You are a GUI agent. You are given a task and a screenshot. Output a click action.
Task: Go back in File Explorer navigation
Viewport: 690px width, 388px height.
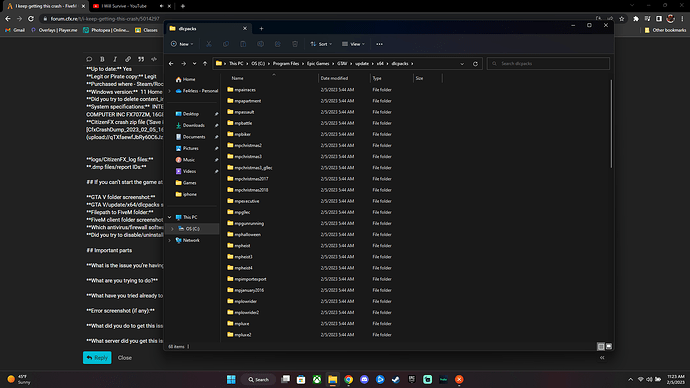coord(171,64)
